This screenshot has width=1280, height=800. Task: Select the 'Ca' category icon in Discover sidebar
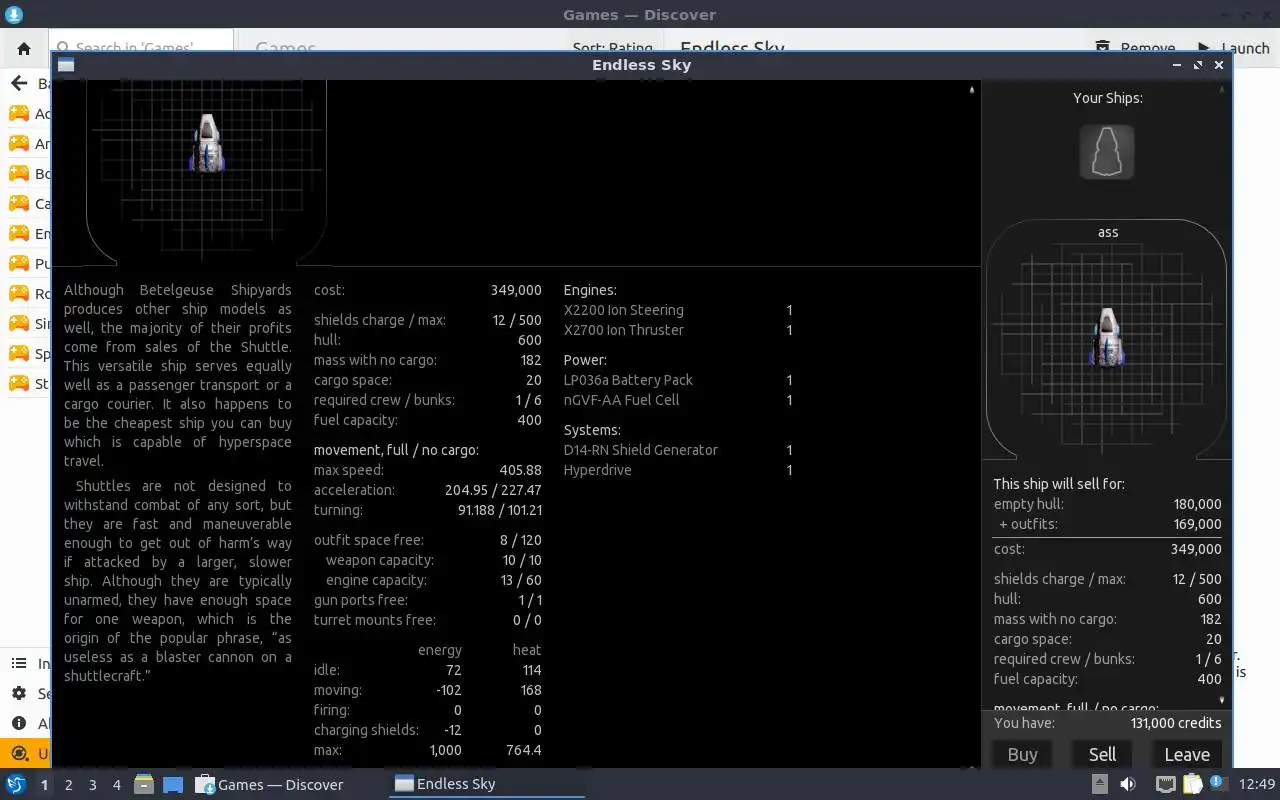tap(19, 203)
